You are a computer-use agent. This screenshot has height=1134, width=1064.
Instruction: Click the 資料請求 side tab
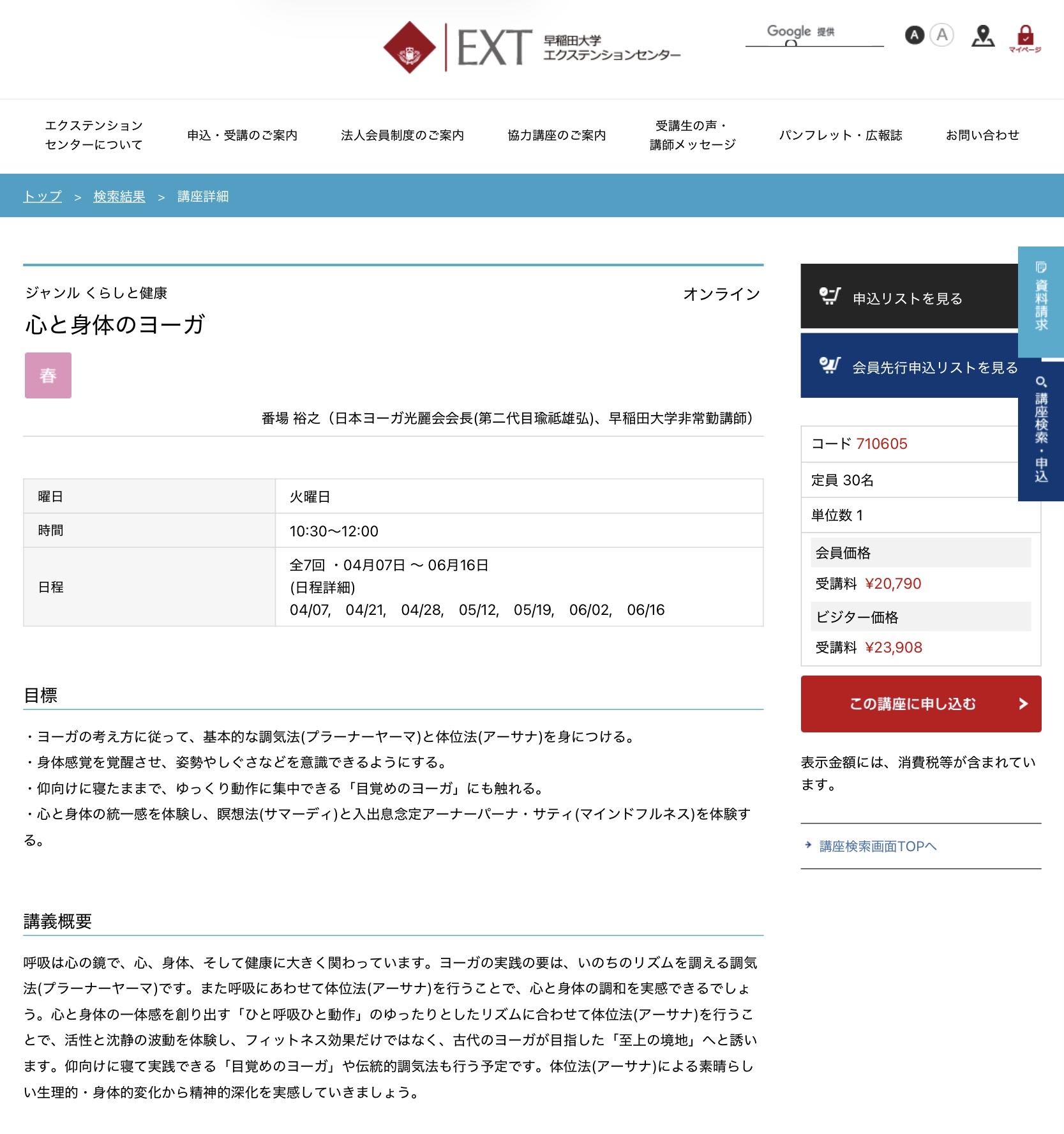click(x=1040, y=301)
